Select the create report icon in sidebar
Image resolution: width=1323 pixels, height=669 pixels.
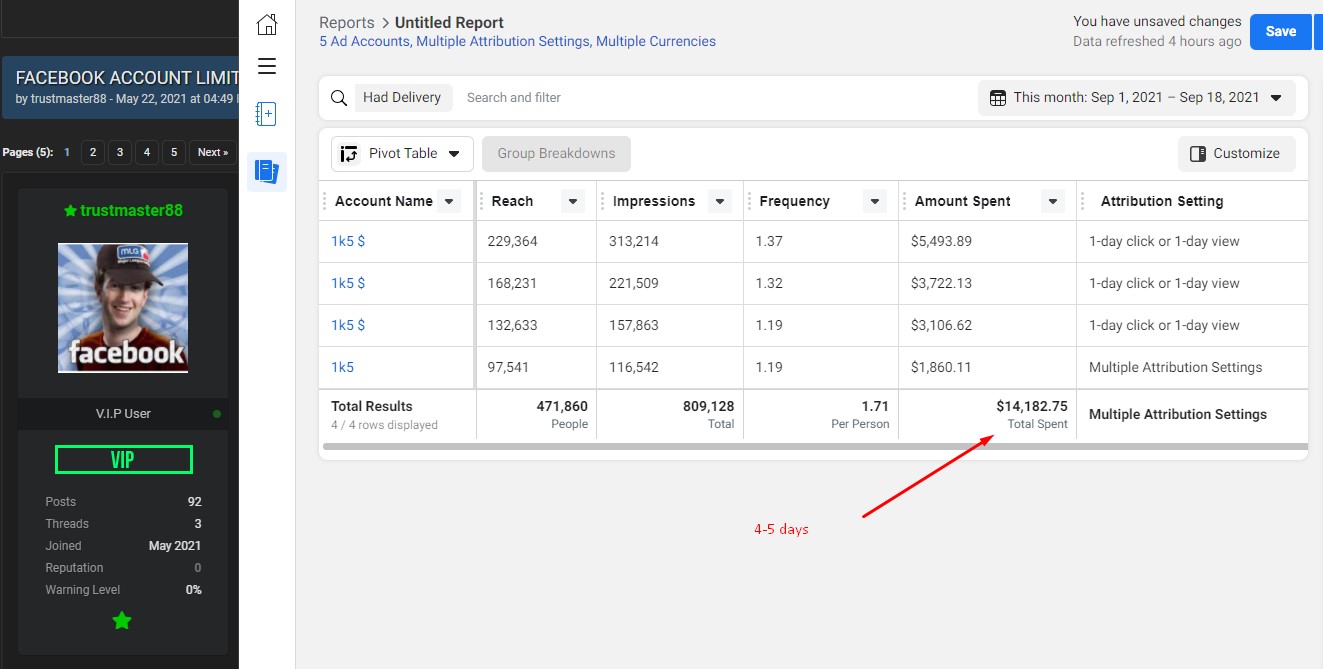tap(266, 114)
